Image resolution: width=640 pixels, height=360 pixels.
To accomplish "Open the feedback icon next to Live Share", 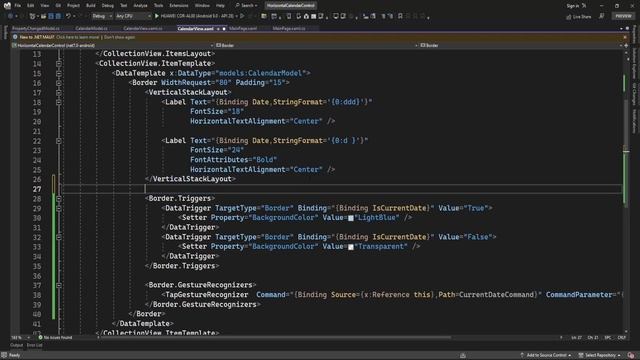I will (x=602, y=16).
